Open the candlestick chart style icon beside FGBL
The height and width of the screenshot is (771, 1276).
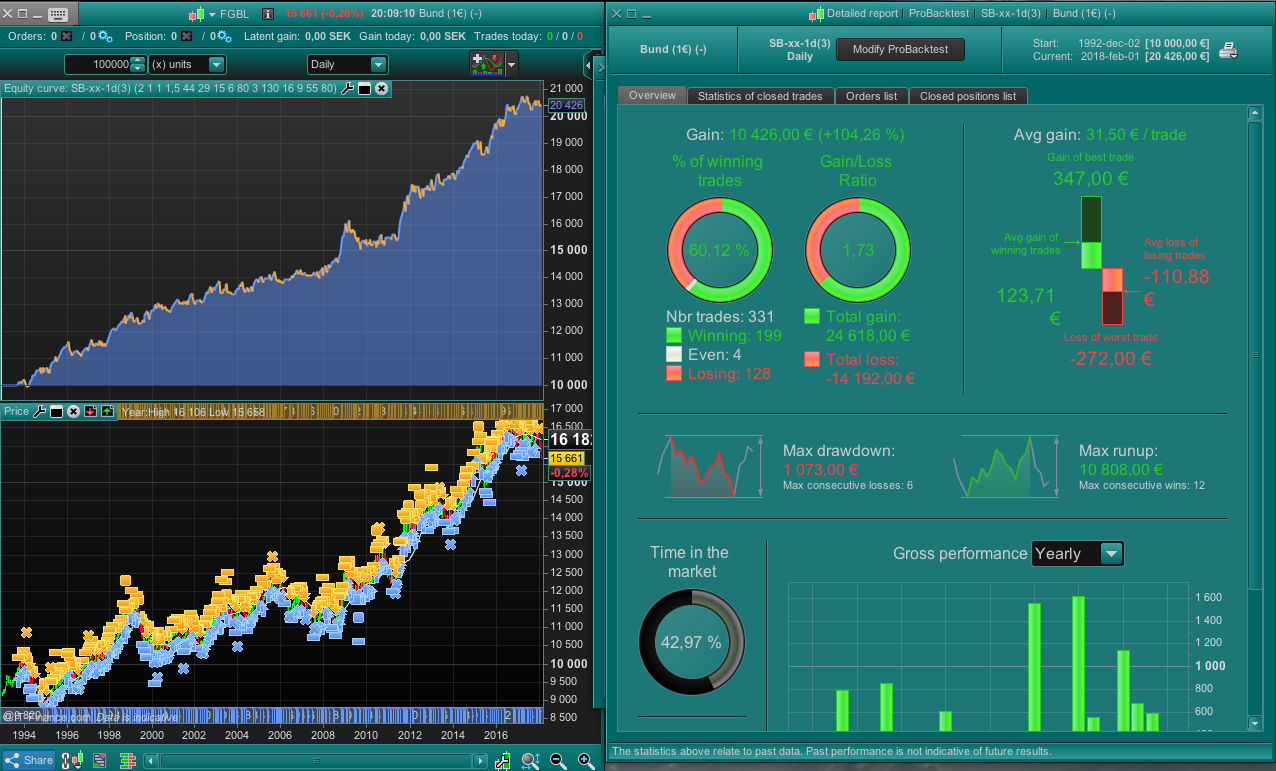197,14
